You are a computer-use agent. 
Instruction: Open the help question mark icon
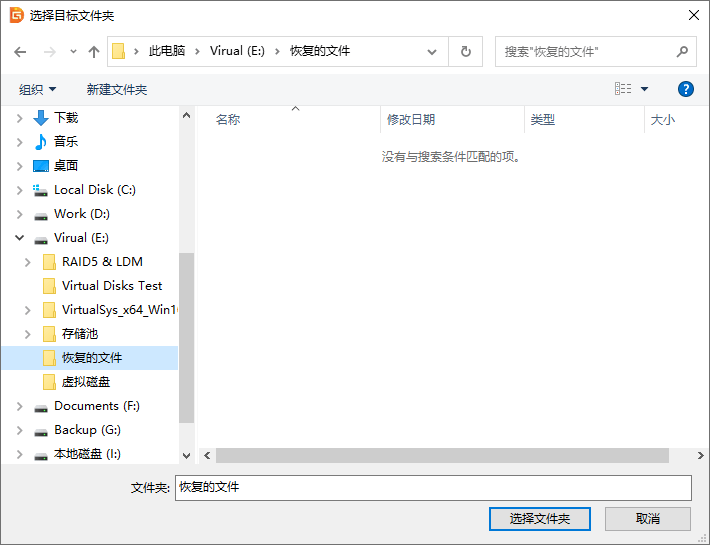[686, 89]
